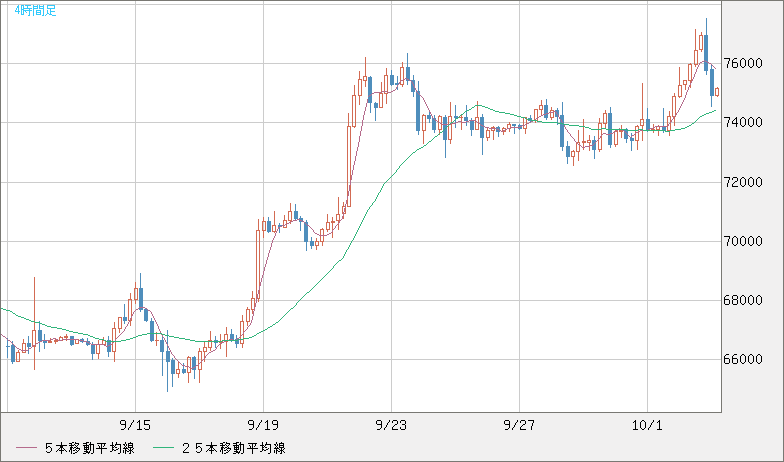
Task: Click the 9/15 date axis label
Action: coord(135,425)
